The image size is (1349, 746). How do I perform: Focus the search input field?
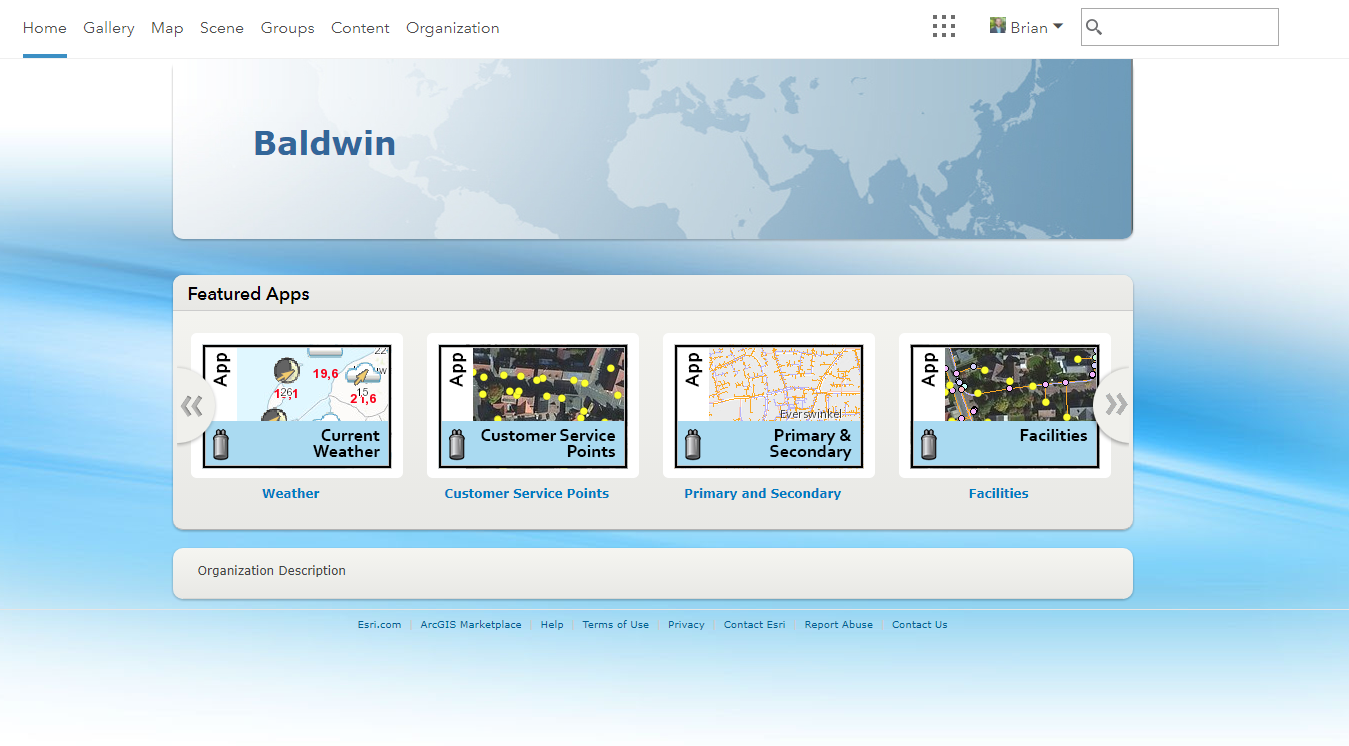click(1191, 27)
